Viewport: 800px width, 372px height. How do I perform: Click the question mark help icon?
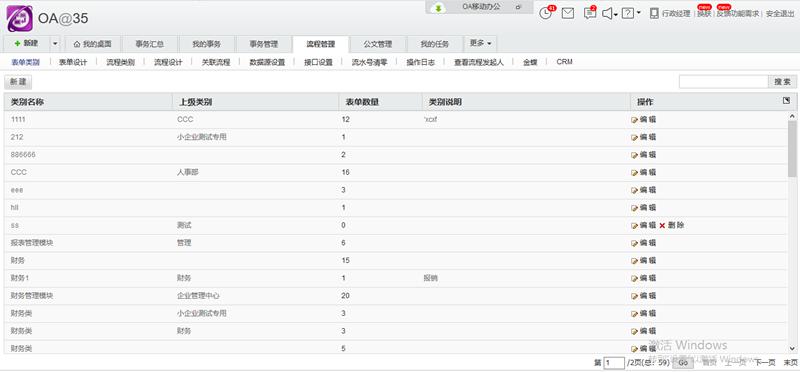(x=629, y=14)
